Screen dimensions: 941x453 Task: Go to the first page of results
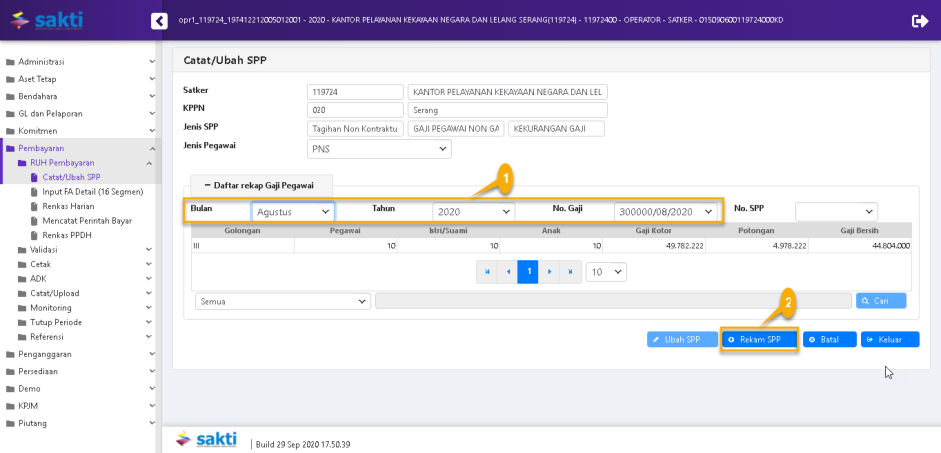tap(487, 272)
